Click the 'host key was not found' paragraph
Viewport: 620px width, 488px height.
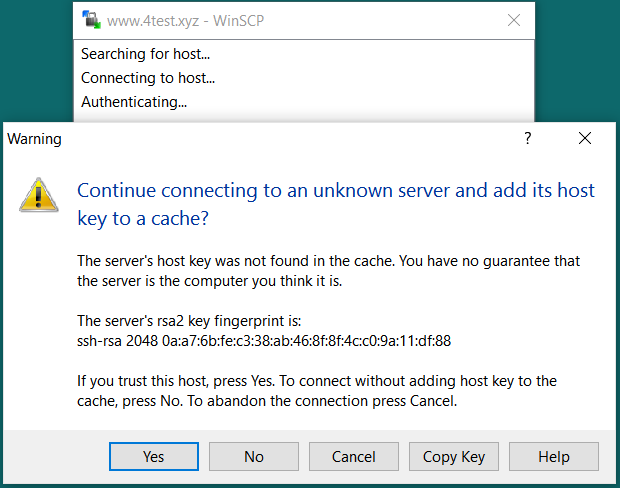click(328, 271)
